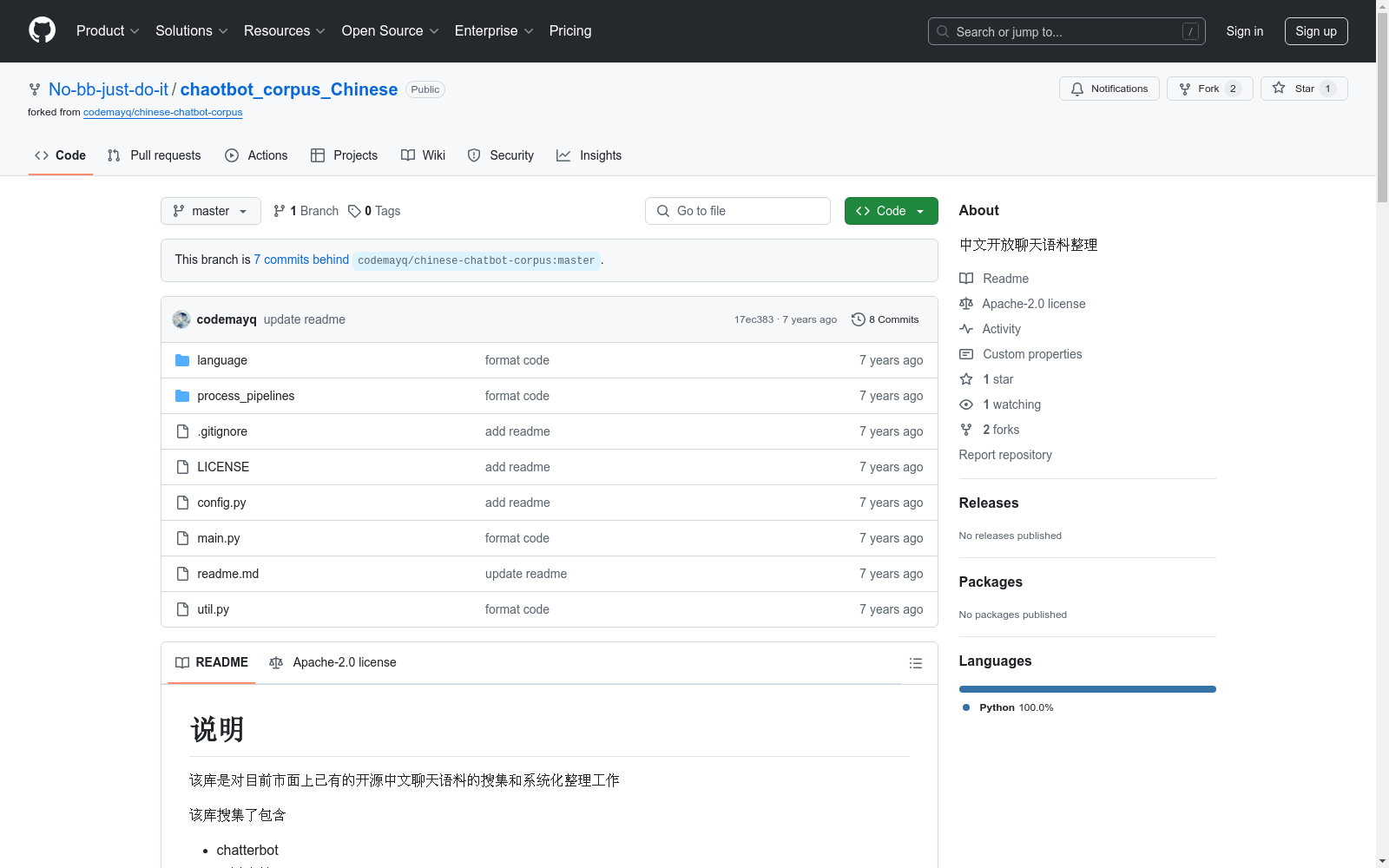Click the blue dot beside Python 100.0%
Viewport: 1389px width, 868px height.
(966, 707)
